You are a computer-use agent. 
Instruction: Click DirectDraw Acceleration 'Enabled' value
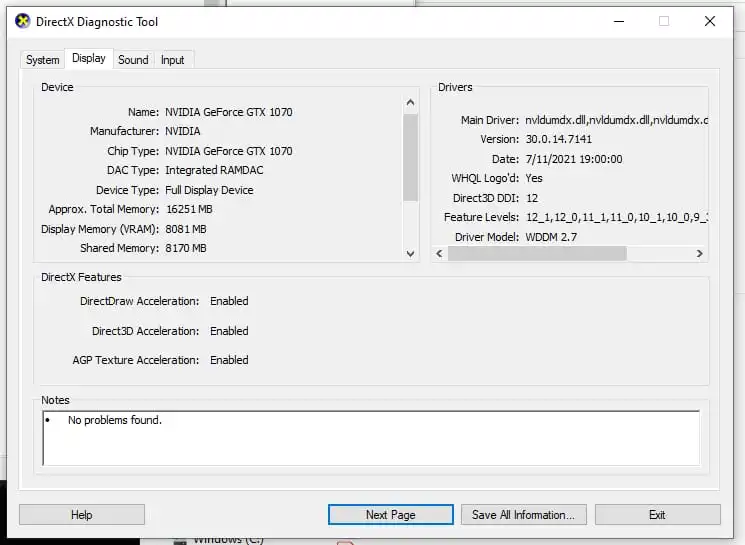229,301
